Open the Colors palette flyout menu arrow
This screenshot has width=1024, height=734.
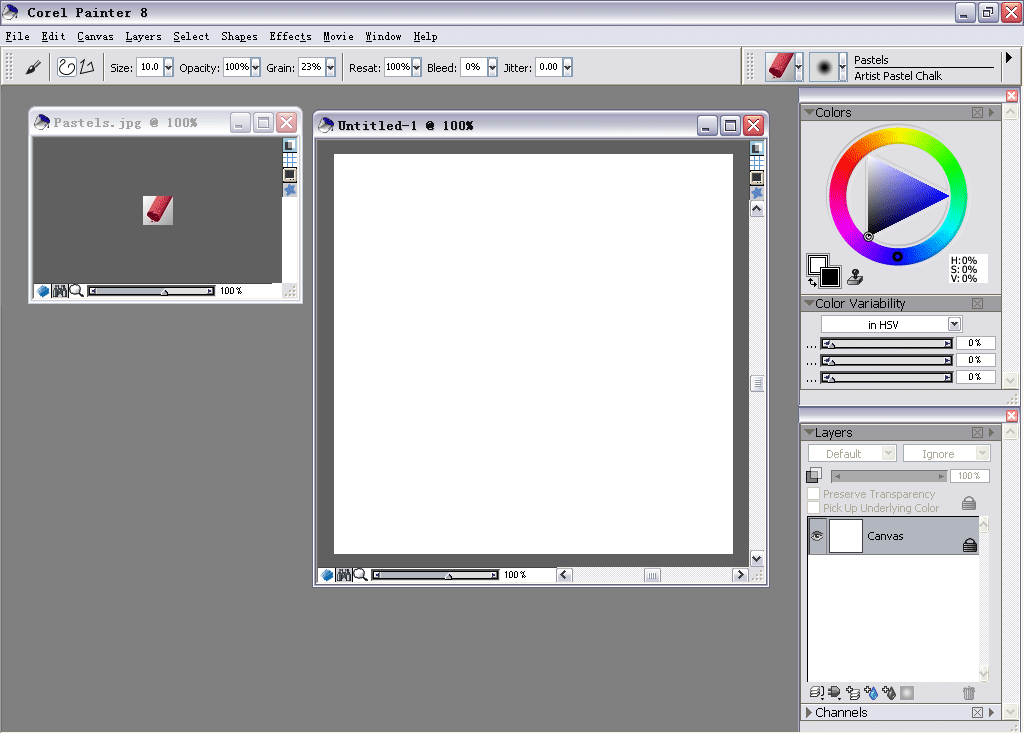[991, 112]
